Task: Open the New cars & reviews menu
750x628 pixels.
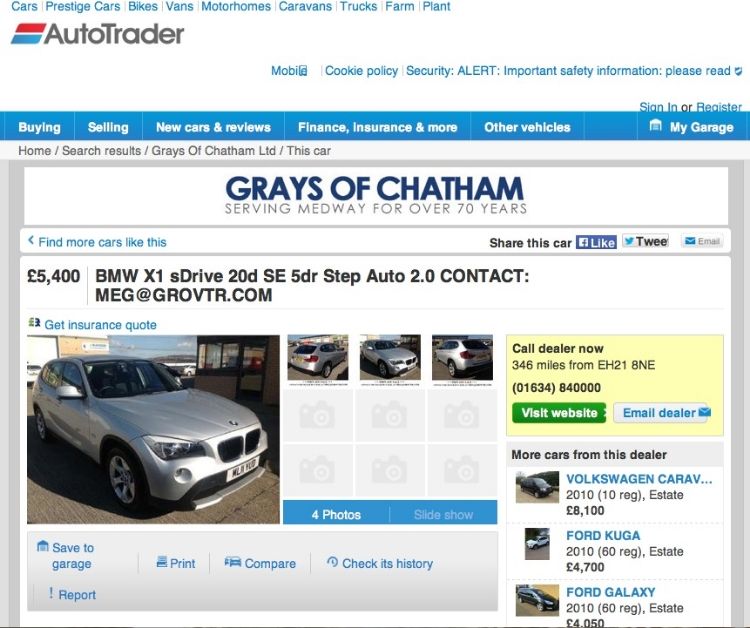Action: point(213,127)
